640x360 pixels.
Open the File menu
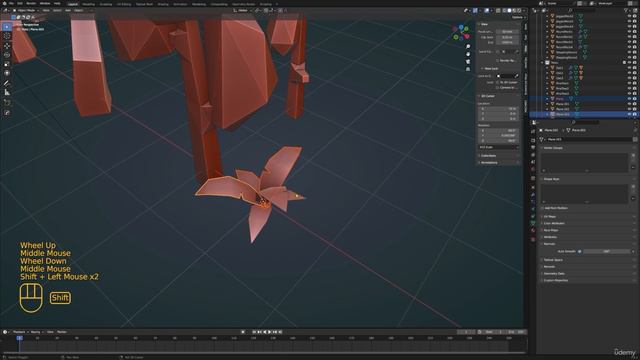tap(11, 4)
